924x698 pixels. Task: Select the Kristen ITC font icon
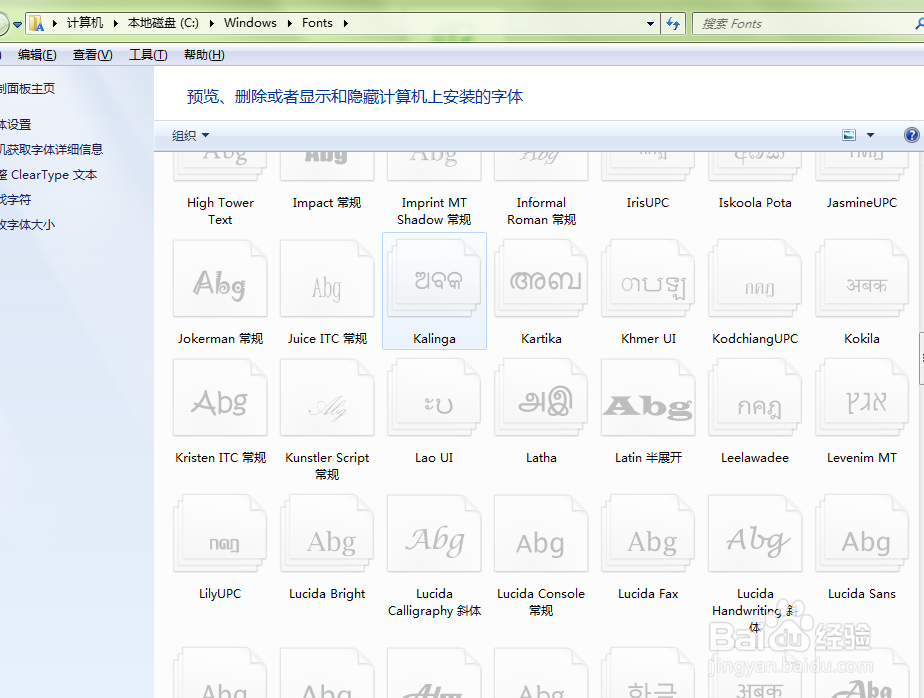[220, 398]
